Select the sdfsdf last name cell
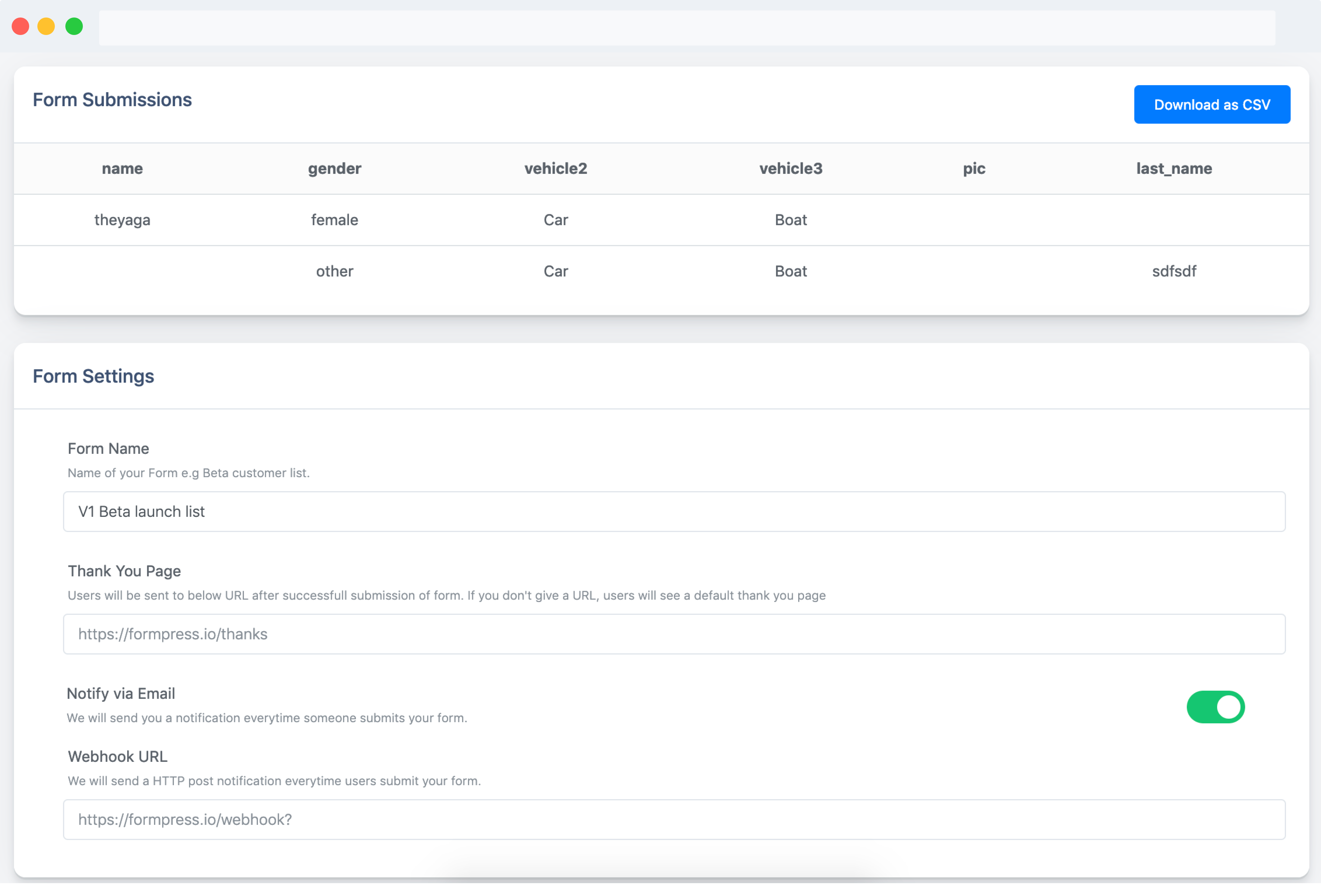The image size is (1321, 896). [1174, 271]
